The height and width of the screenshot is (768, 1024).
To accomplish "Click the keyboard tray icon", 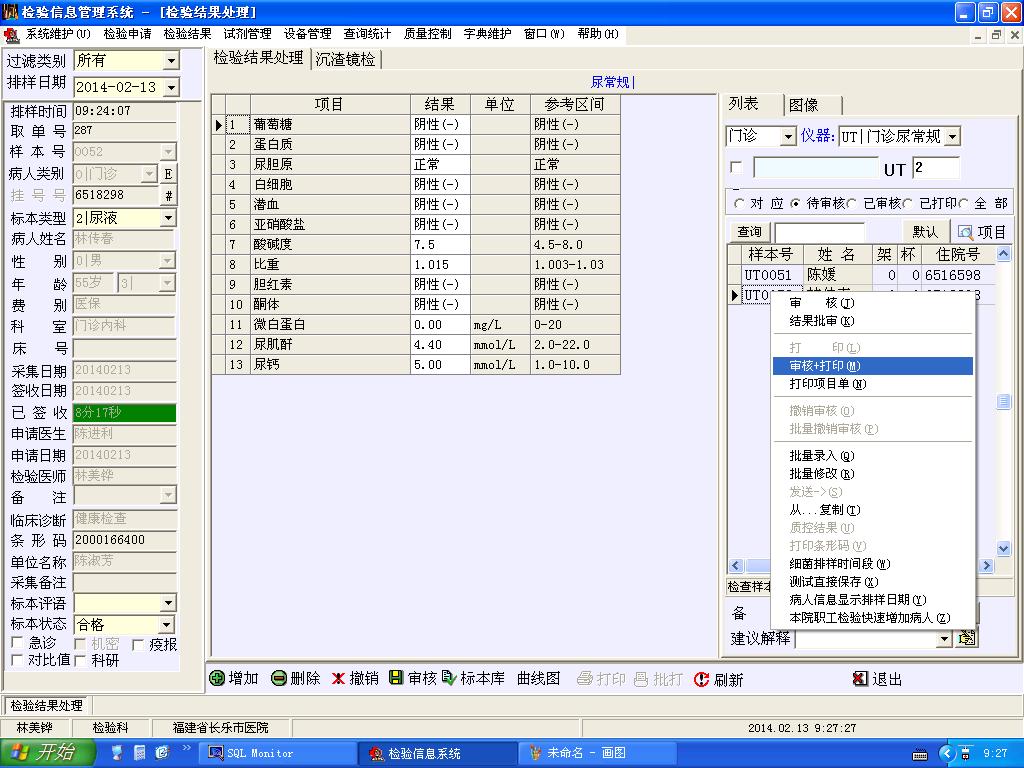I will point(920,754).
